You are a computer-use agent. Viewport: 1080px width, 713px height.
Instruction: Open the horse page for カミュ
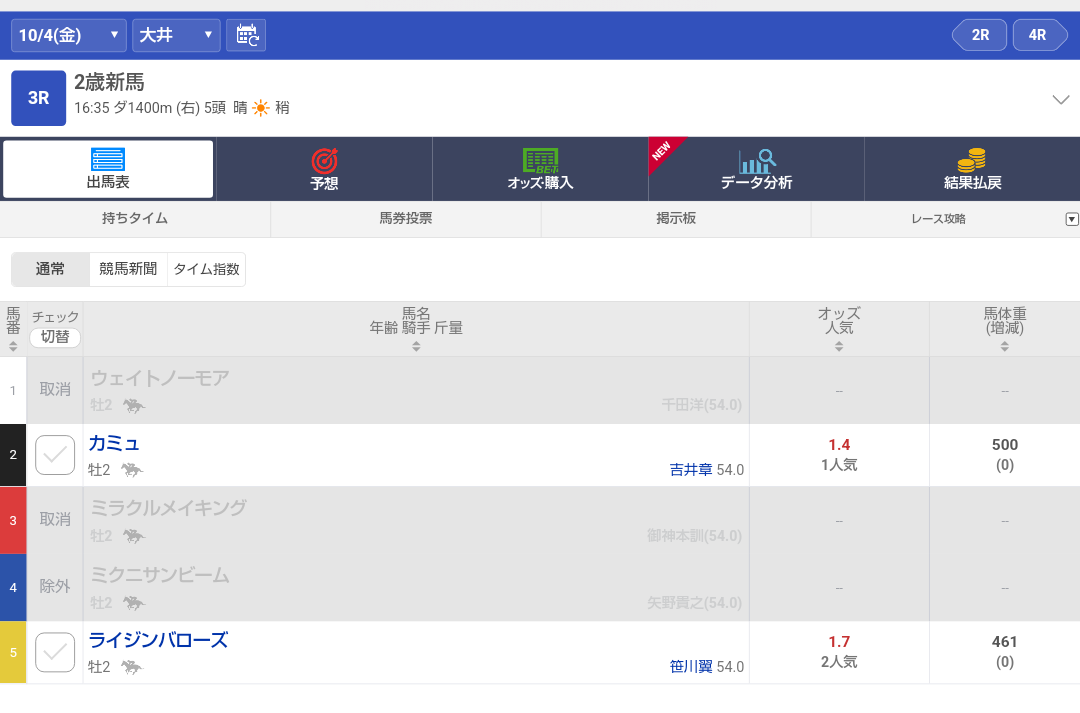(x=114, y=443)
